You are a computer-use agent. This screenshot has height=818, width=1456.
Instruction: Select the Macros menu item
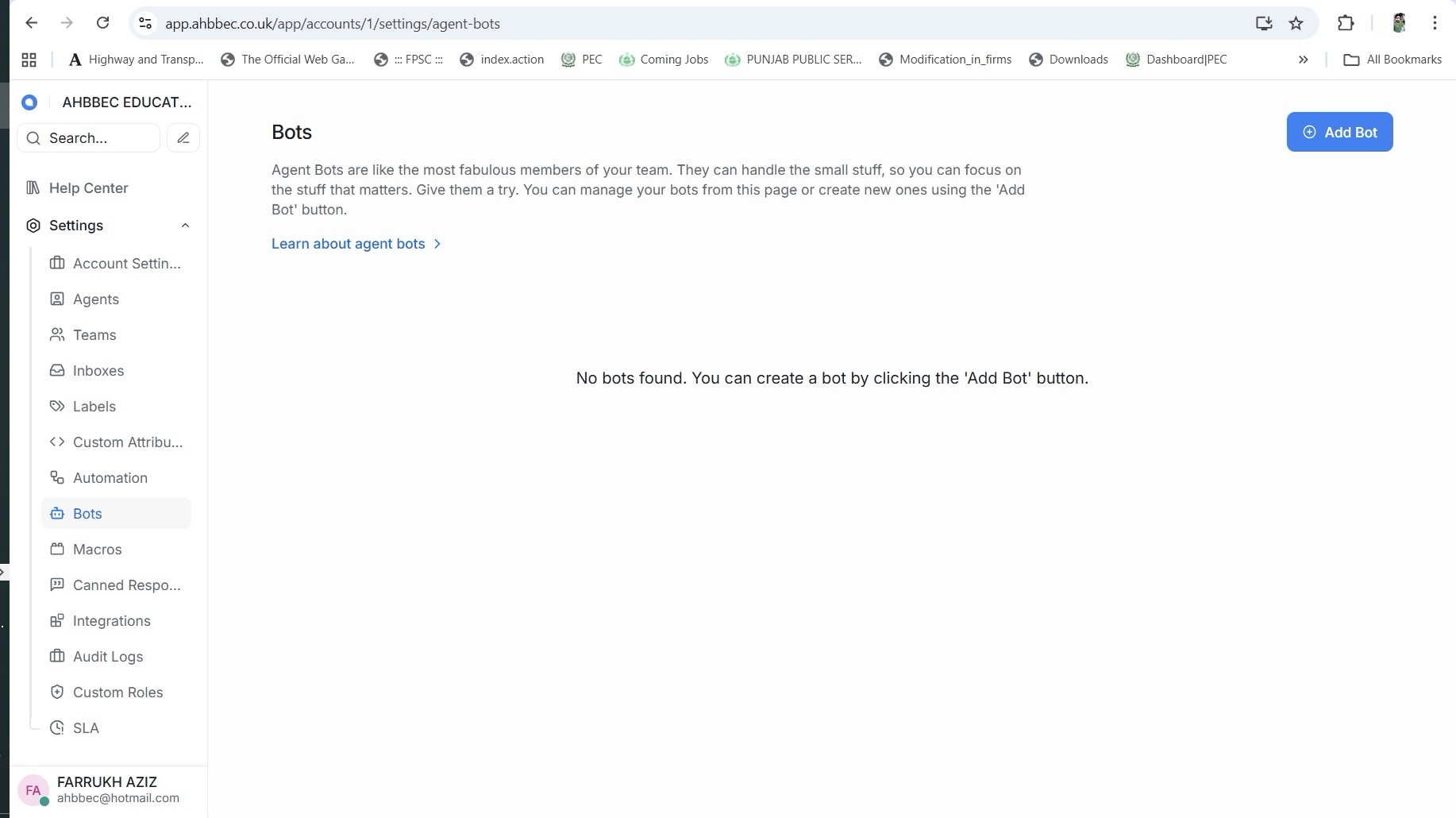pos(97,550)
